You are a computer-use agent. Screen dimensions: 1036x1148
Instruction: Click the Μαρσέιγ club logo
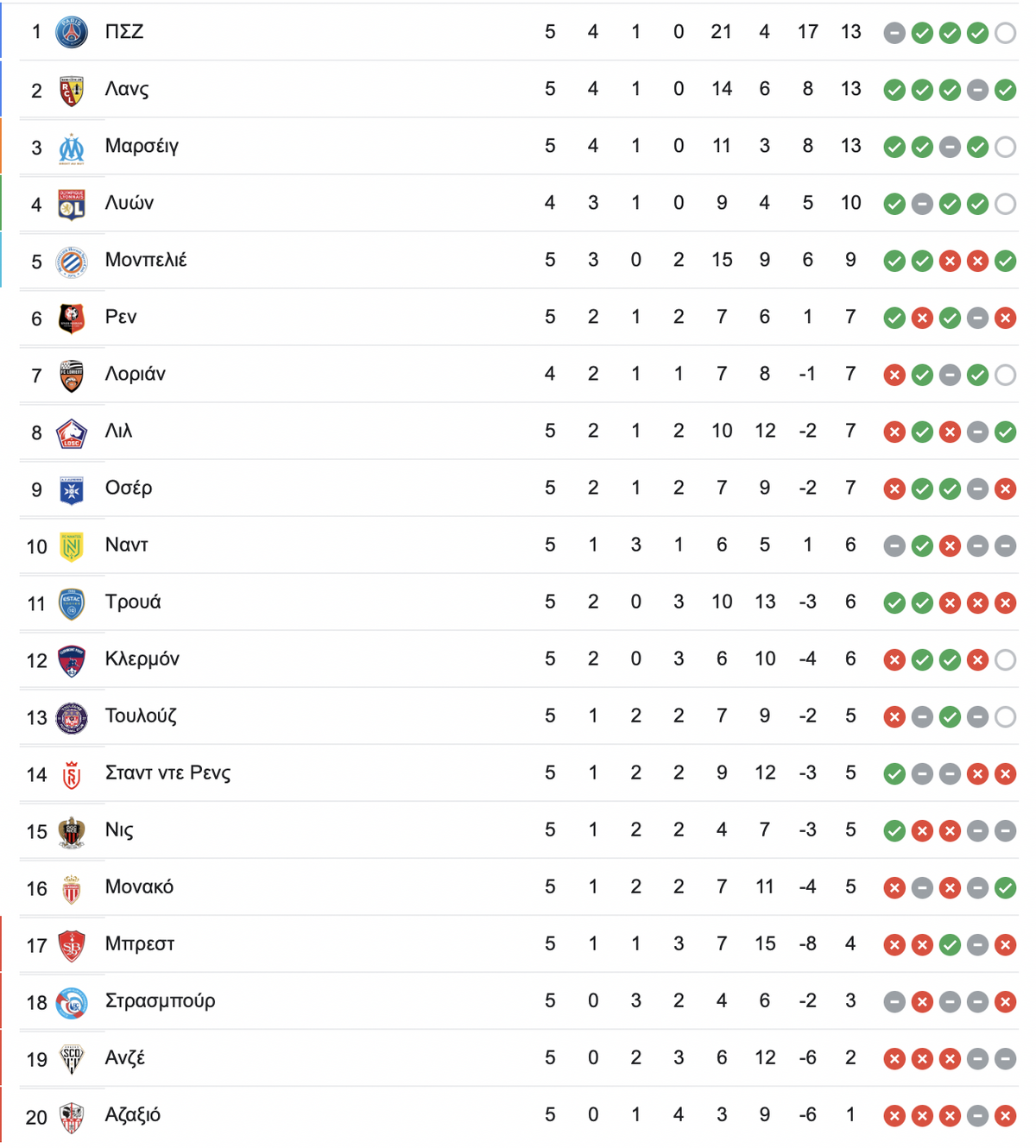[x=72, y=146]
